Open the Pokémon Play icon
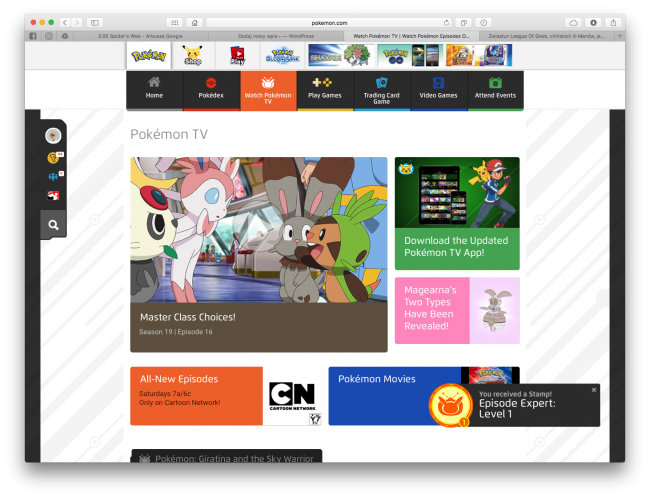This screenshot has height=498, width=650. click(x=238, y=55)
